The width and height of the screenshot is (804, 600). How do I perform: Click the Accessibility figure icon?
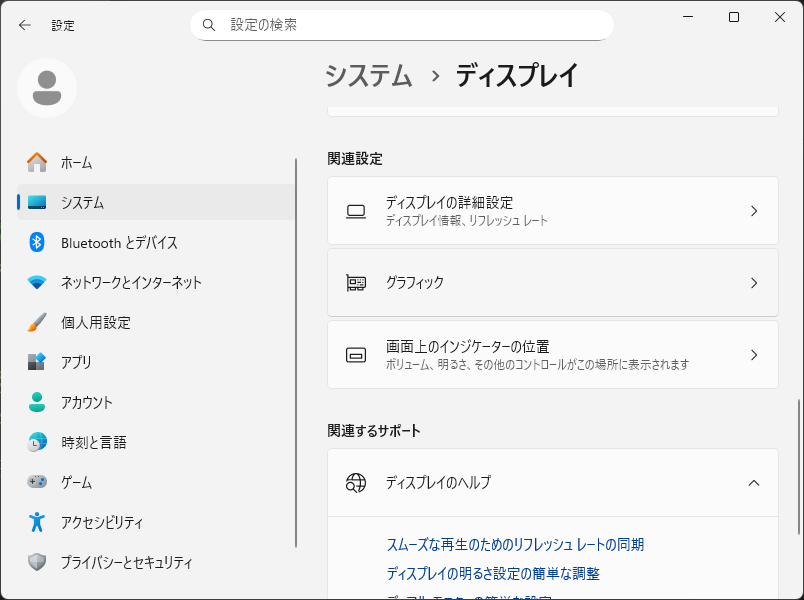pos(37,522)
